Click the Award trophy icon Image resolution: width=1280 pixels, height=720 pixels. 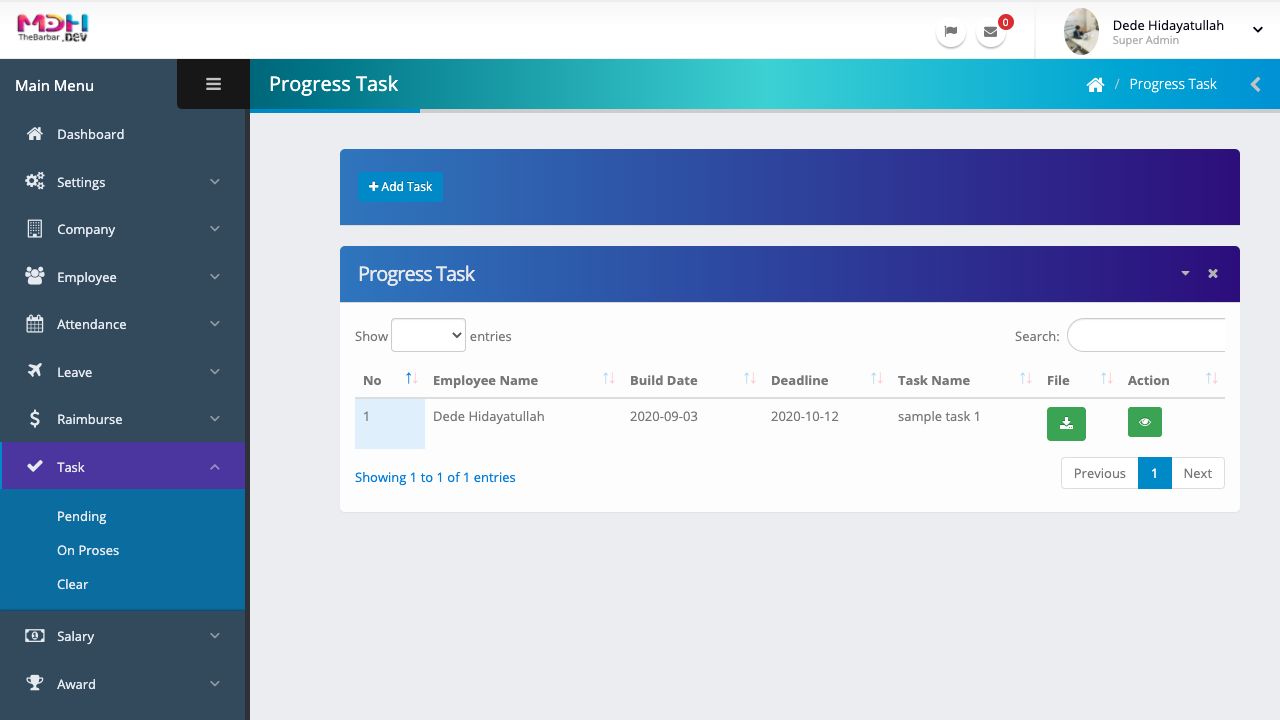(35, 683)
